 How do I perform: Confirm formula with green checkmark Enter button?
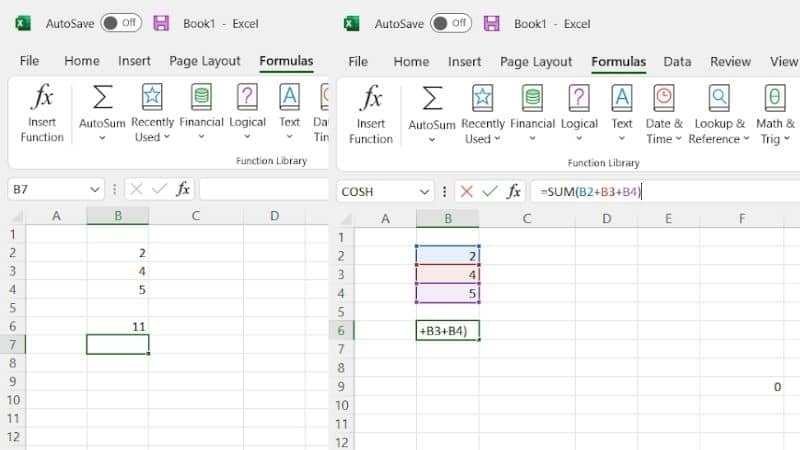point(490,191)
